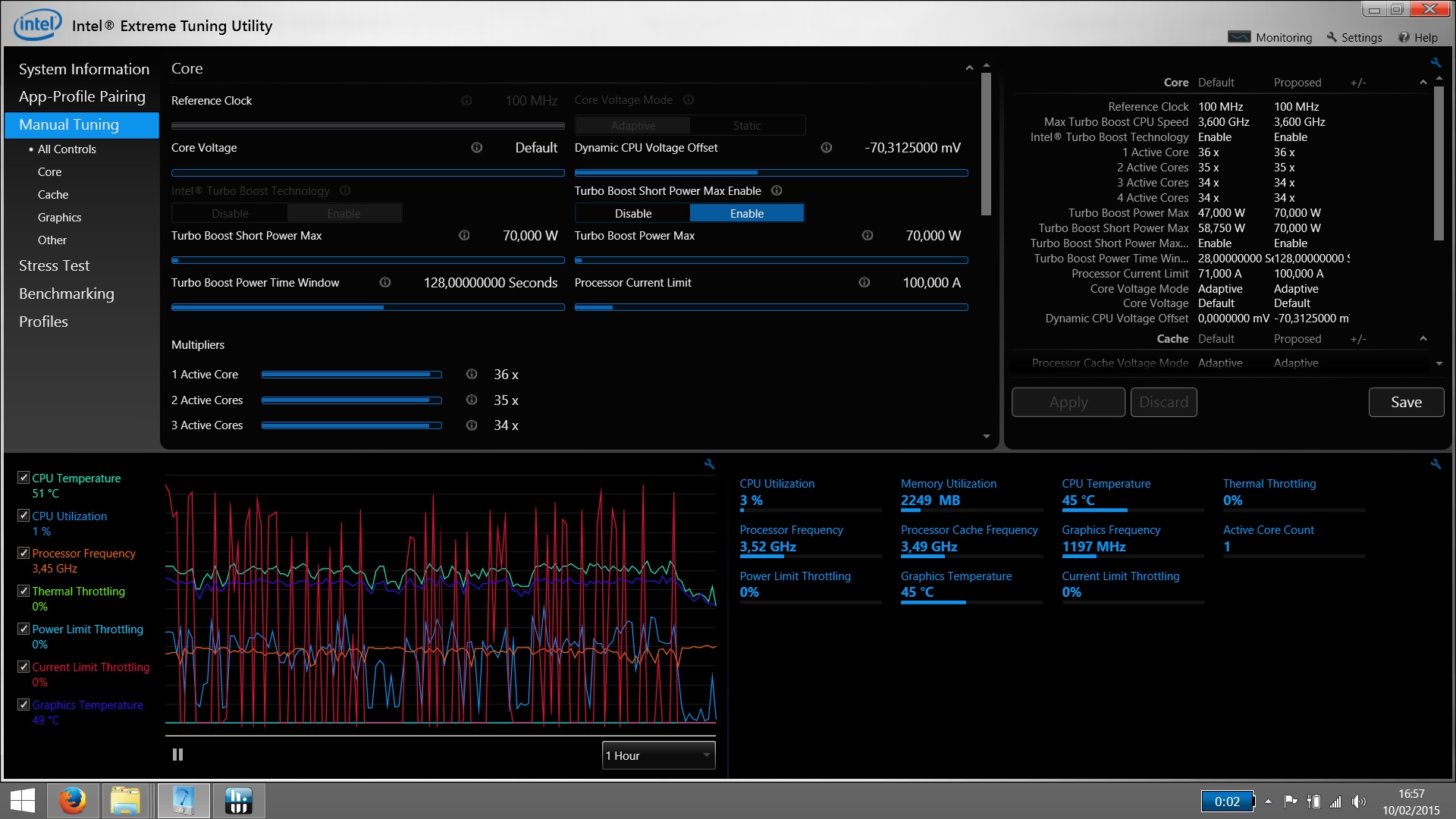Open System Information section
Screen dimensions: 1456x819
pyautogui.click(x=83, y=69)
